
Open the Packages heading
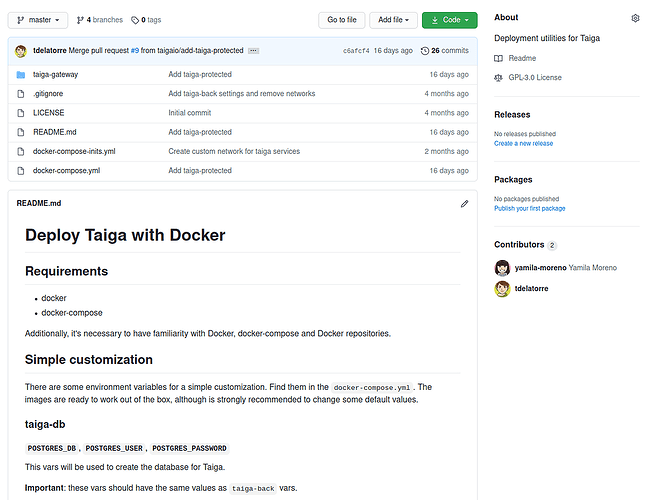[513, 180]
